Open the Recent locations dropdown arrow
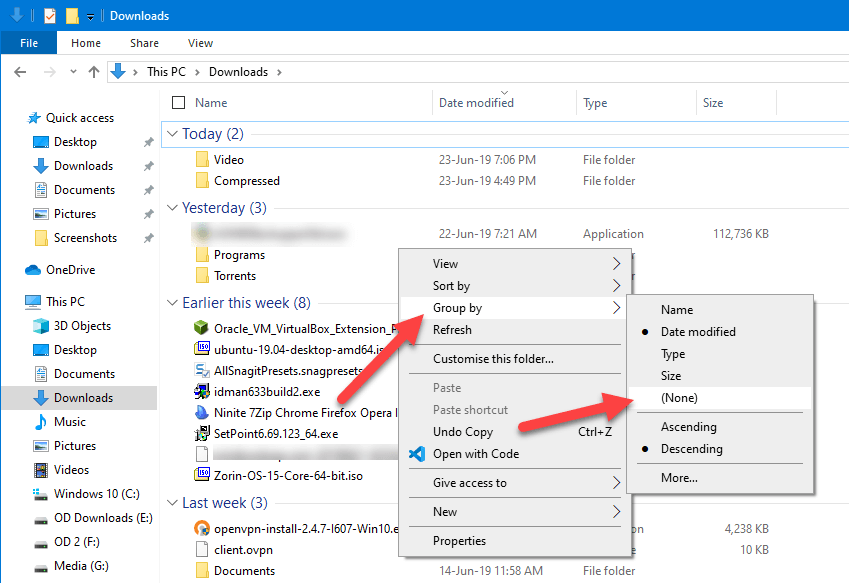849x583 pixels. point(74,71)
